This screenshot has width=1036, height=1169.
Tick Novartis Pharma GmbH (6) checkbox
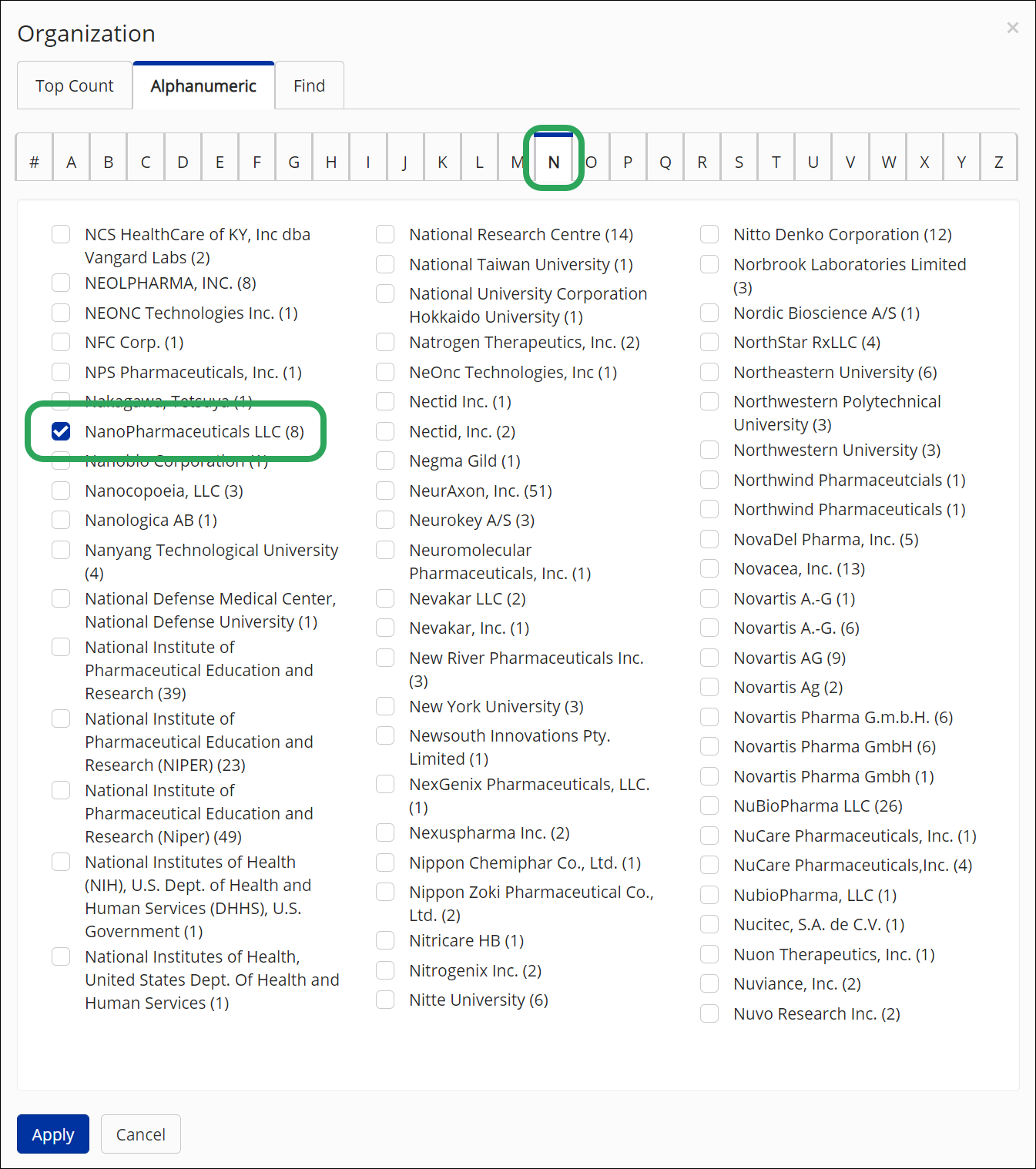(x=709, y=746)
